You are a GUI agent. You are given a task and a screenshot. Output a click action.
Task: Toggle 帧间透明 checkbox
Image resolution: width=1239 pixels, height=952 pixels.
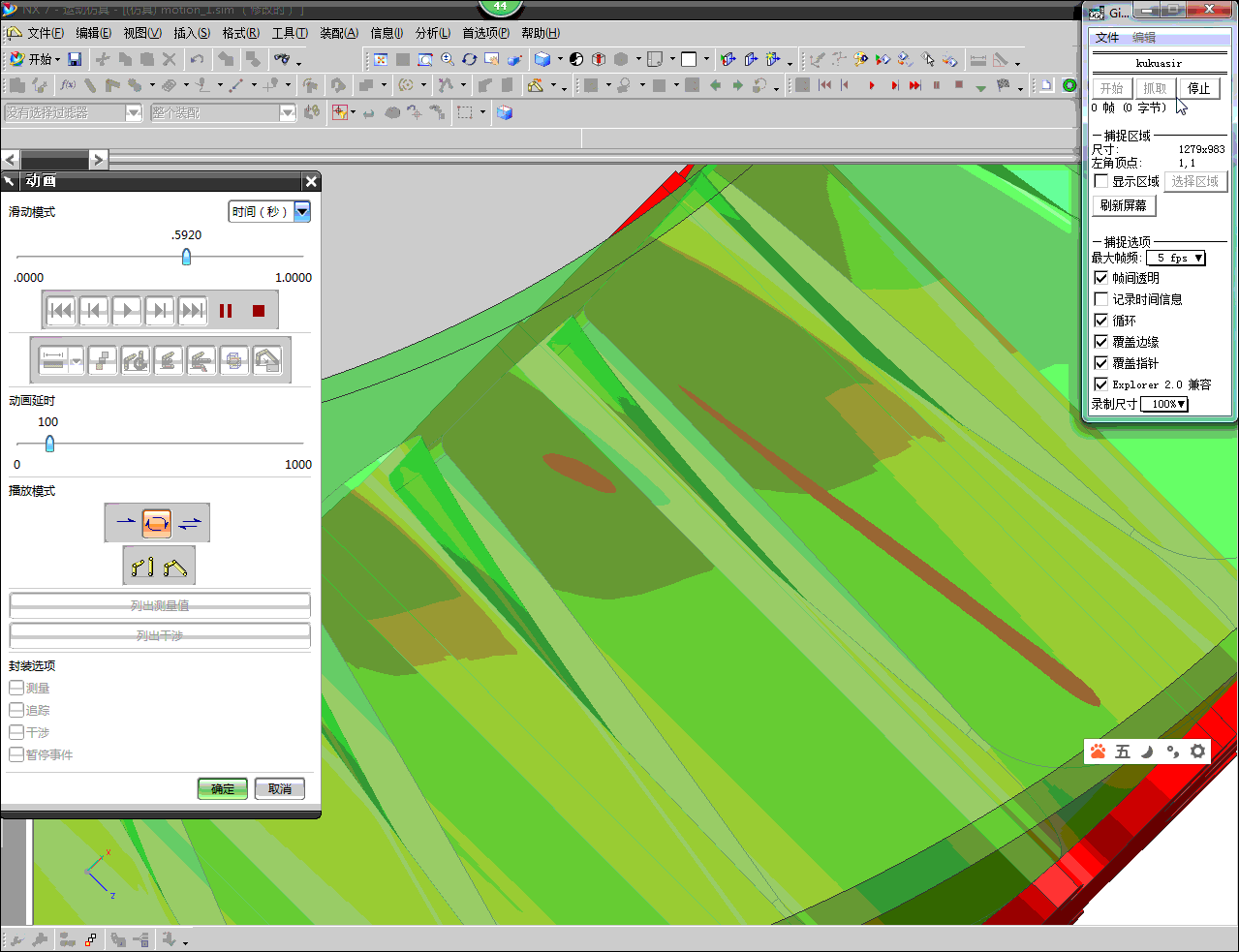point(1101,278)
